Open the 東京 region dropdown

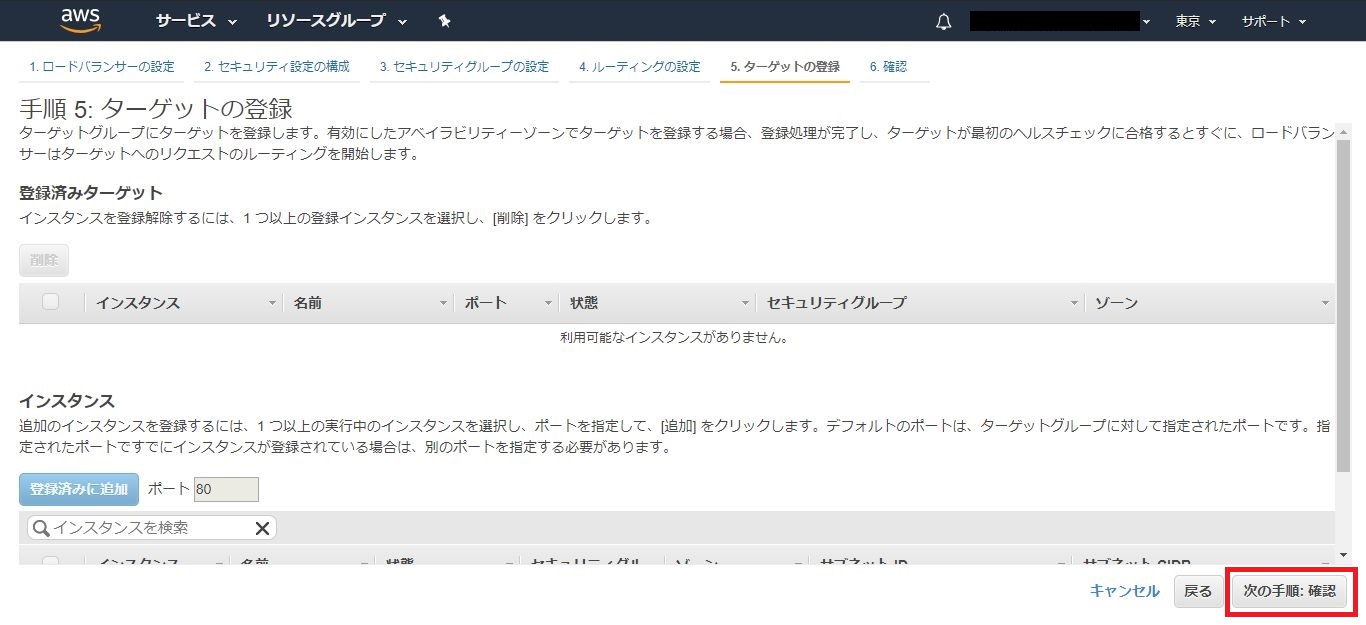[x=1195, y=21]
